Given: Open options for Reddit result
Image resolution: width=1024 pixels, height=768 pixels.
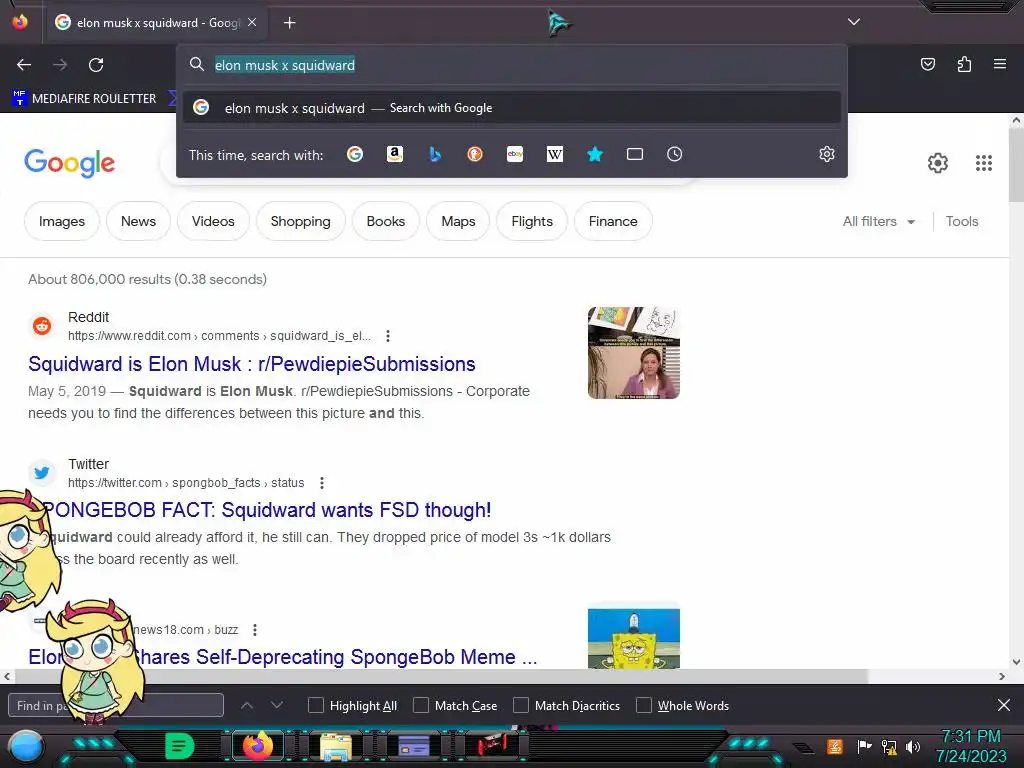Looking at the screenshot, I should [x=388, y=336].
